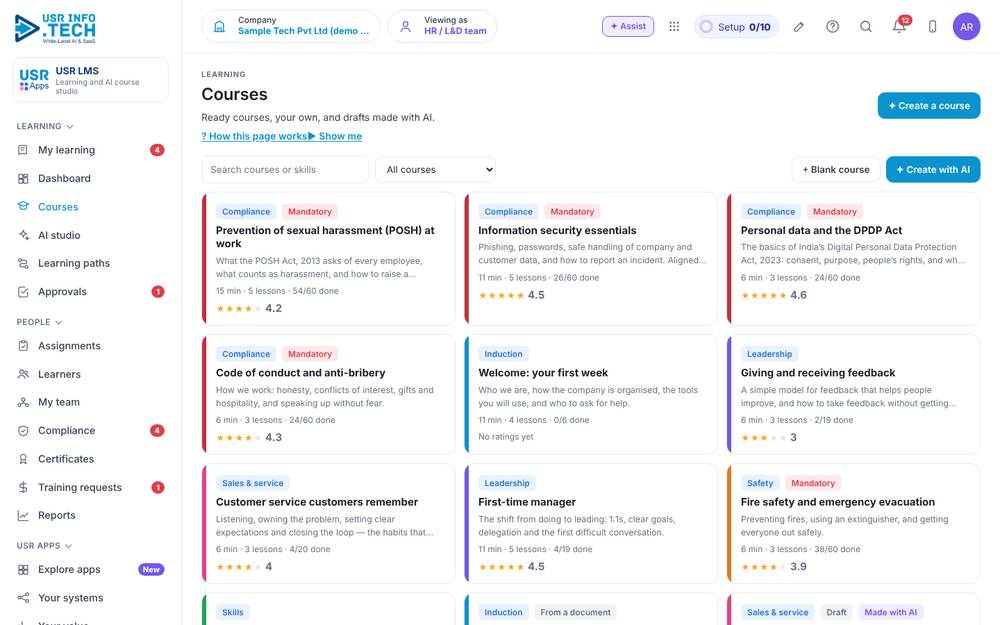Collapse the USR APPS sidebar section
Viewport: 1000px width, 625px height.
[x=44, y=546]
